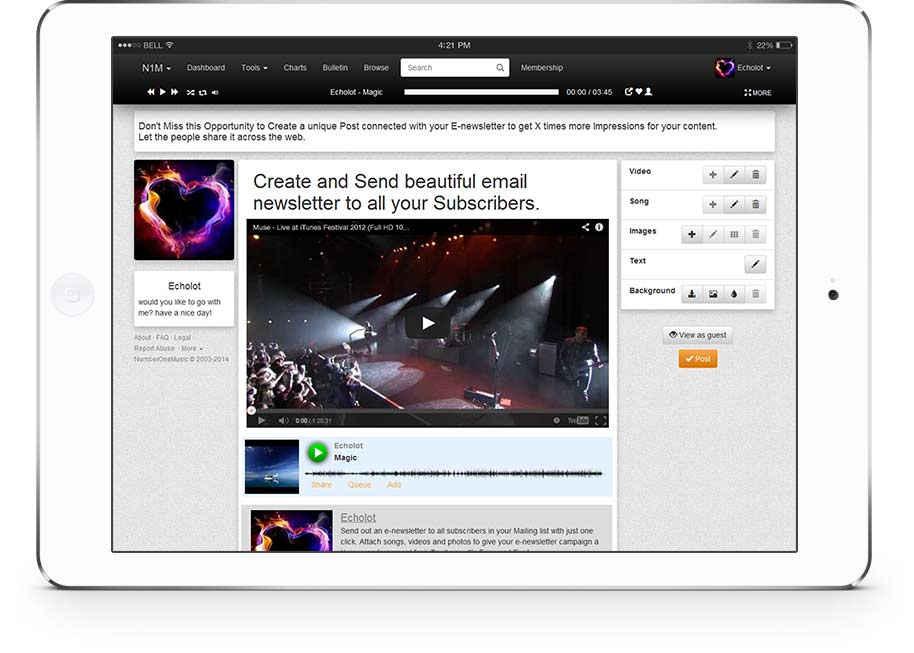914x653 pixels.
Task: Open Images grid layout icon
Action: [x=734, y=234]
